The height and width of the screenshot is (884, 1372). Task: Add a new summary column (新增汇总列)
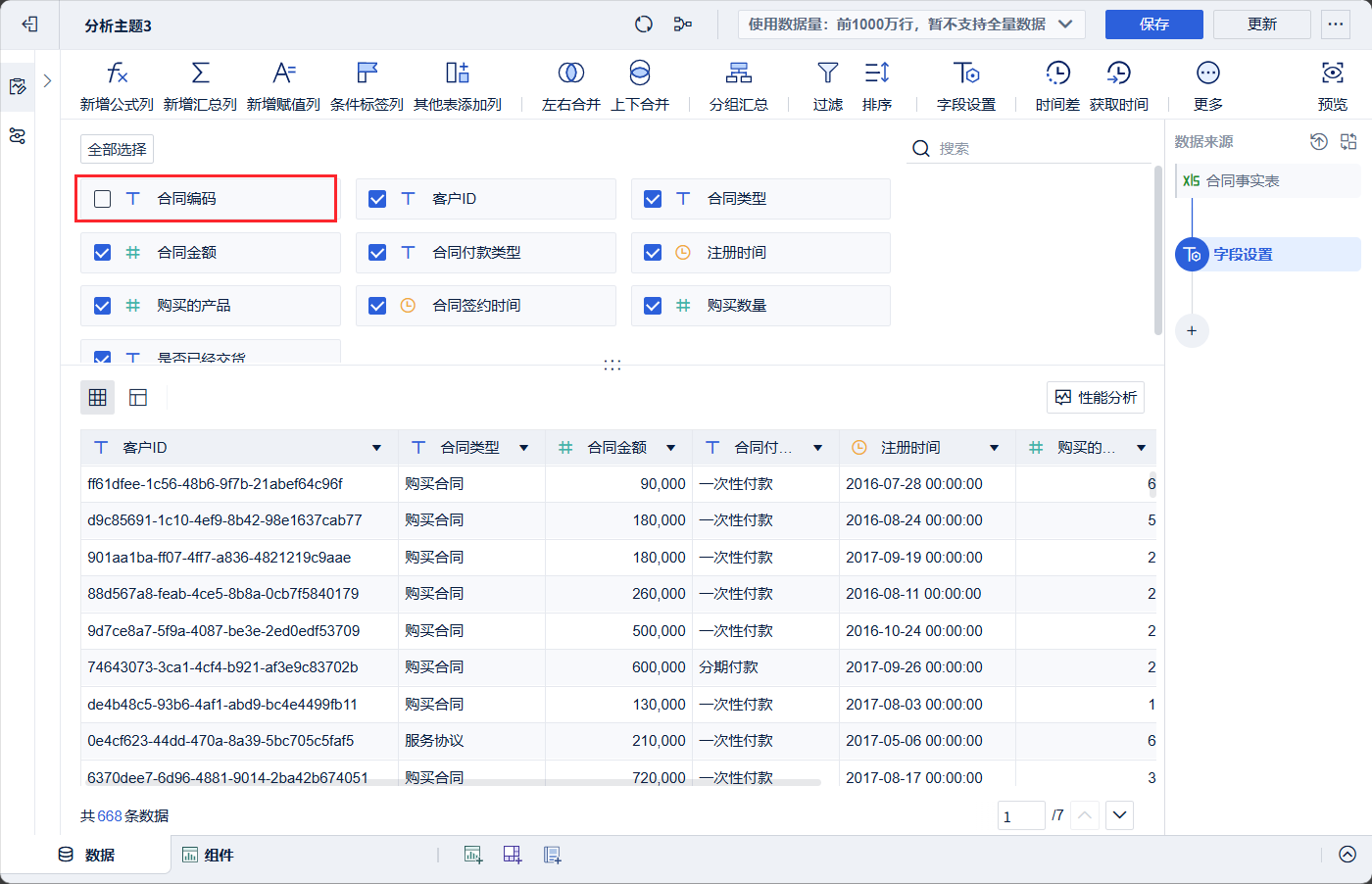200,85
